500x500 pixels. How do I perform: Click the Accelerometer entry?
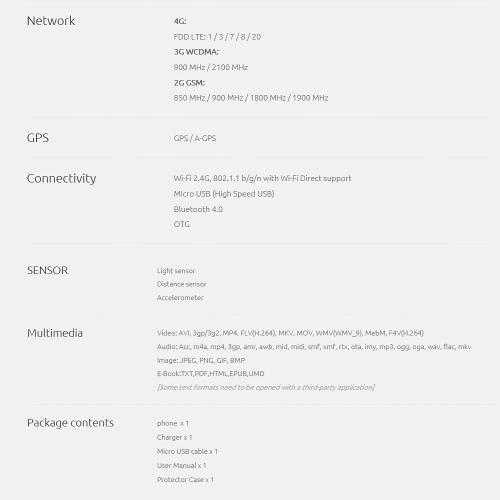[x=180, y=298]
